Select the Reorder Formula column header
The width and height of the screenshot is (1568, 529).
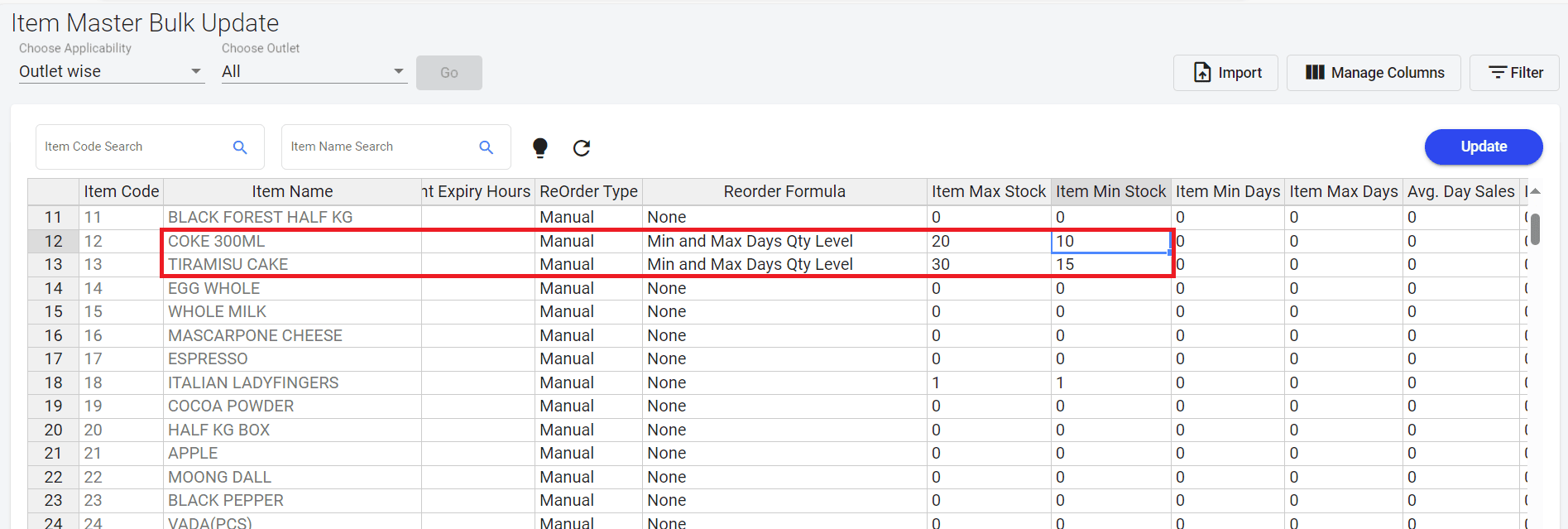[x=784, y=192]
